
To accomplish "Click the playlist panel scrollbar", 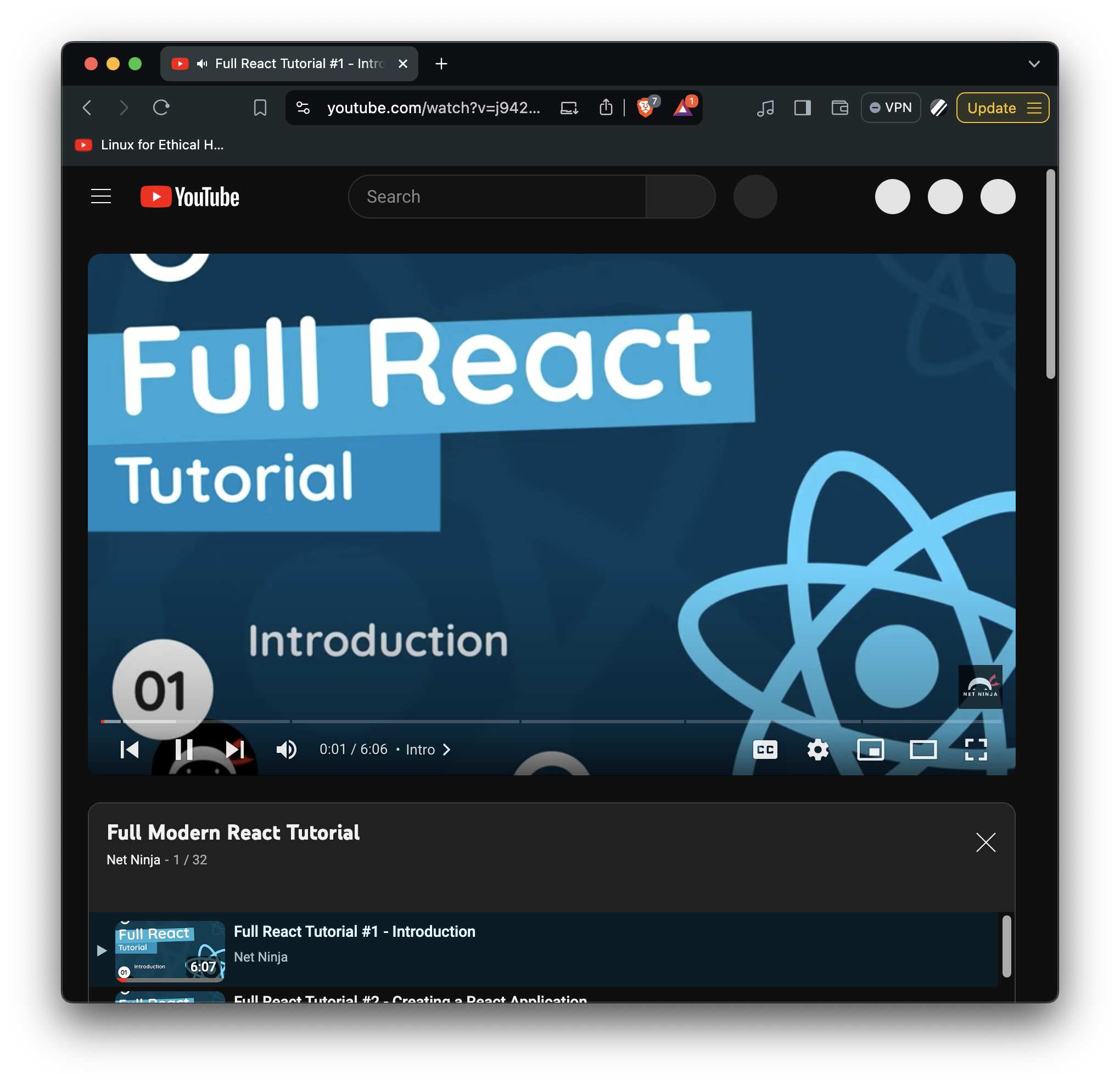I will pyautogui.click(x=1007, y=946).
